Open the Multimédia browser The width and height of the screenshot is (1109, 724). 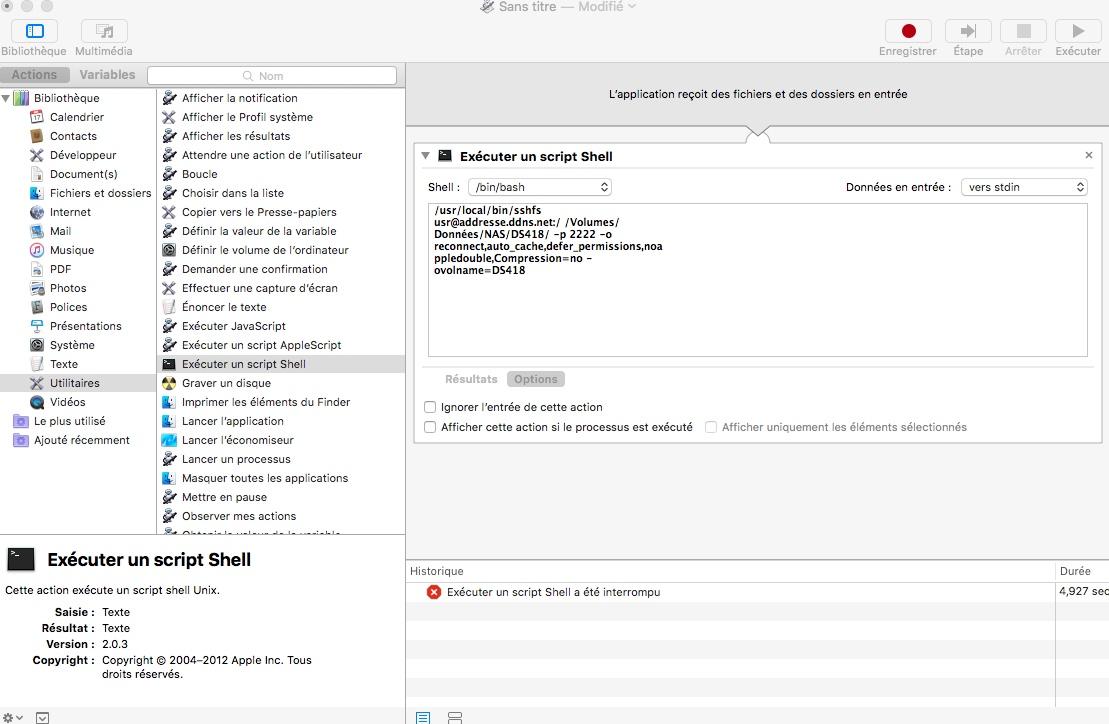pyautogui.click(x=104, y=31)
